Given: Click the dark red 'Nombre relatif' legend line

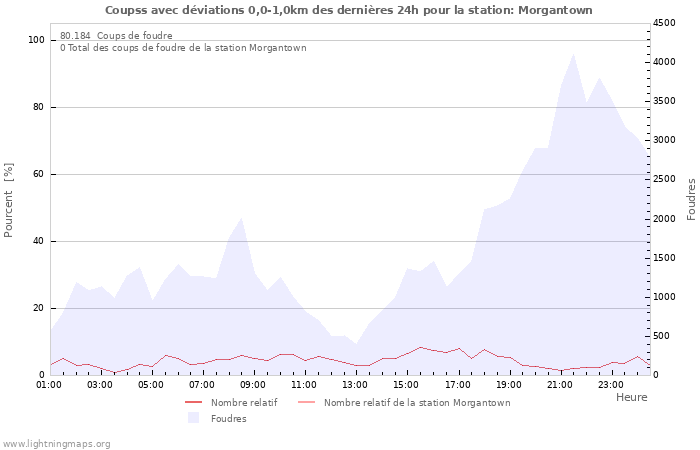Looking at the screenshot, I should coord(194,403).
